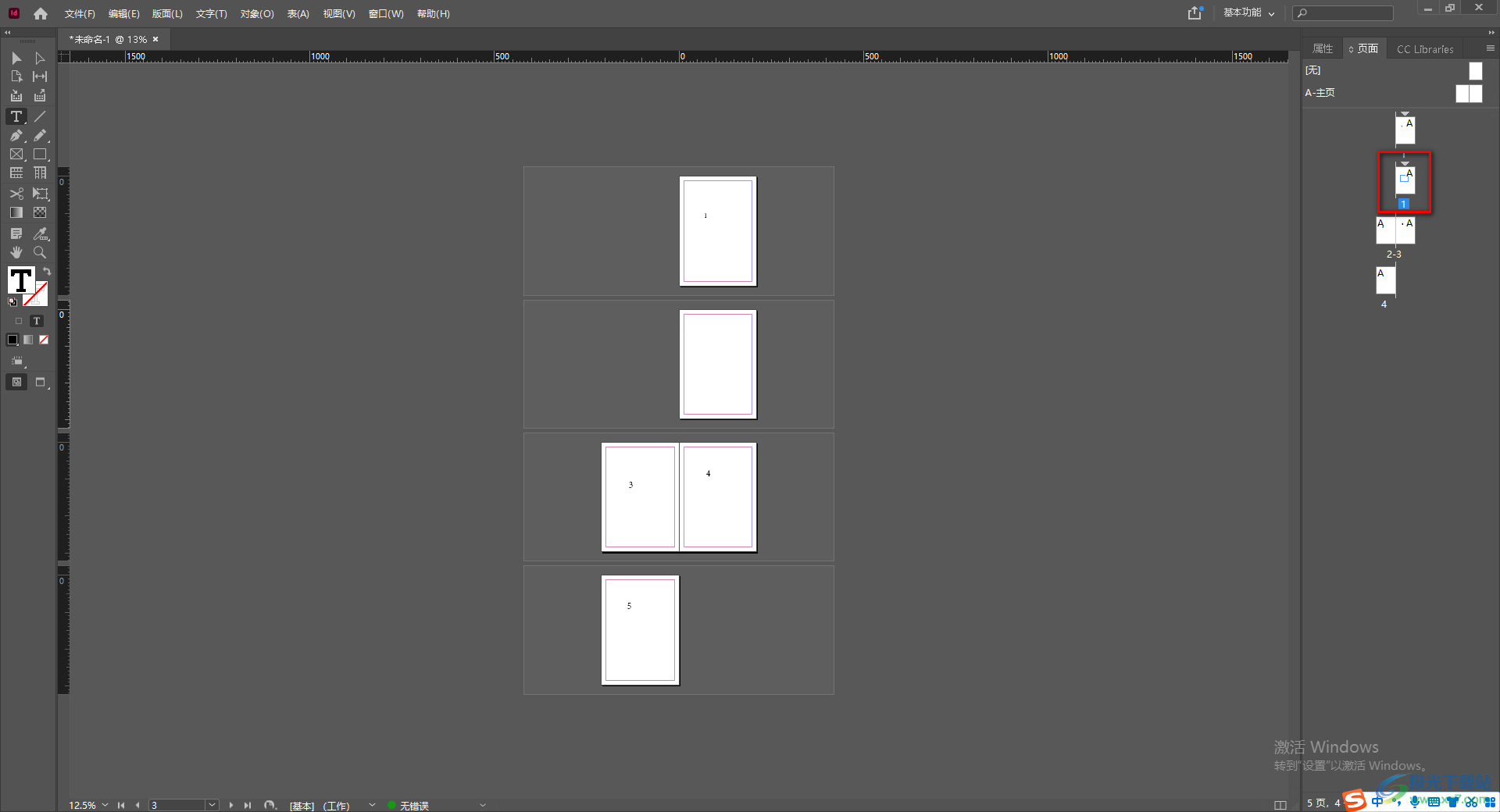
Task: Expand the page number dropdown
Action: click(212, 805)
